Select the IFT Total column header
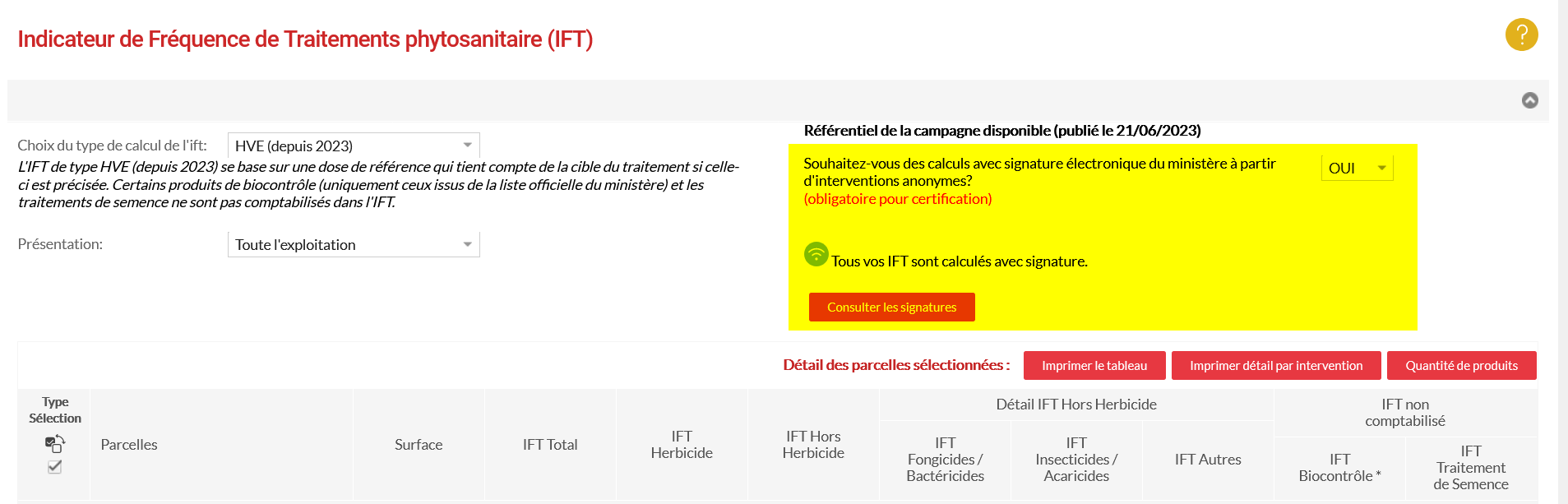This screenshot has width=1568, height=504. [x=550, y=445]
